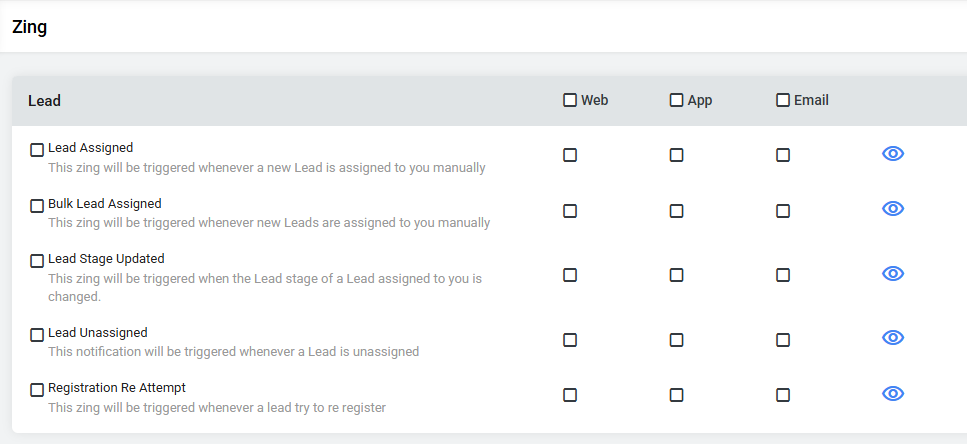Viewport: 967px width, 444px height.
Task: Check the Lead Unassigned row checkbox
Action: pos(37,335)
